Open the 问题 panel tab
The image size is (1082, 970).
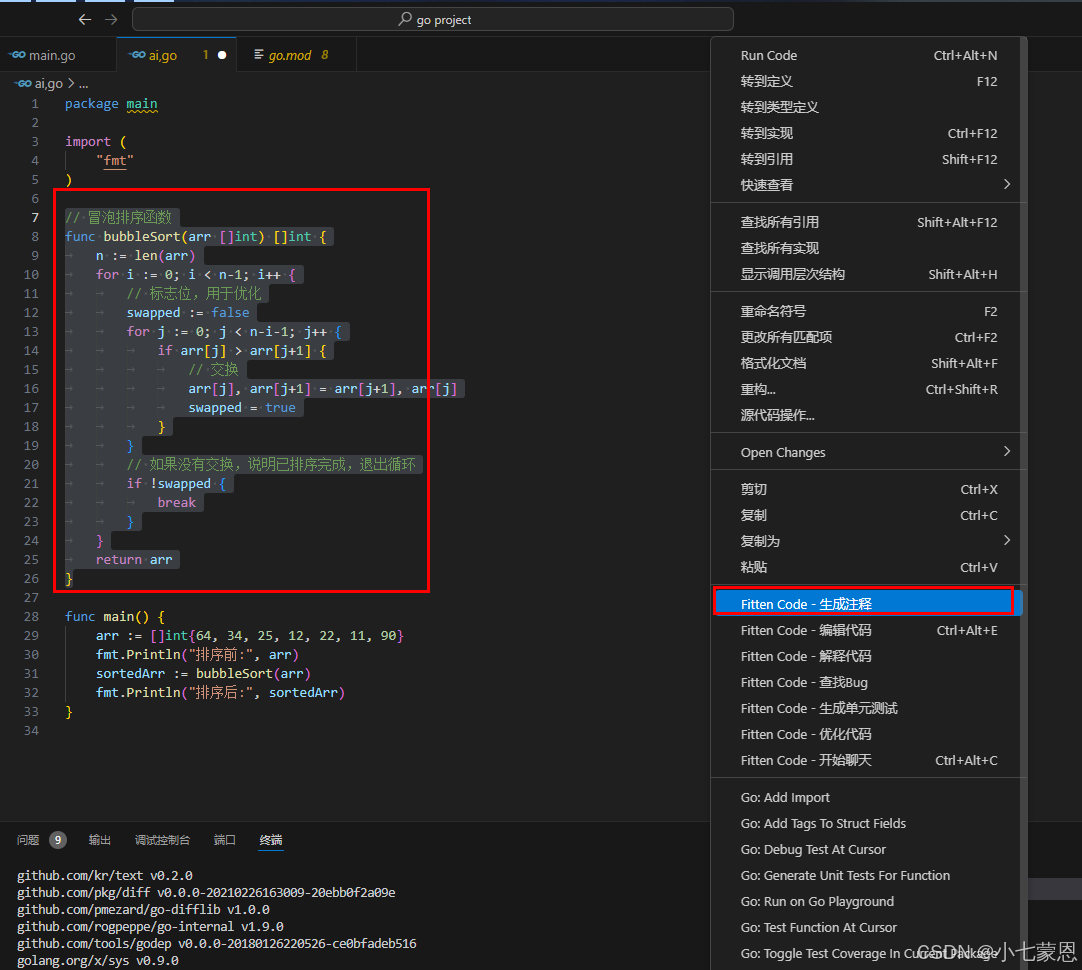(28, 840)
